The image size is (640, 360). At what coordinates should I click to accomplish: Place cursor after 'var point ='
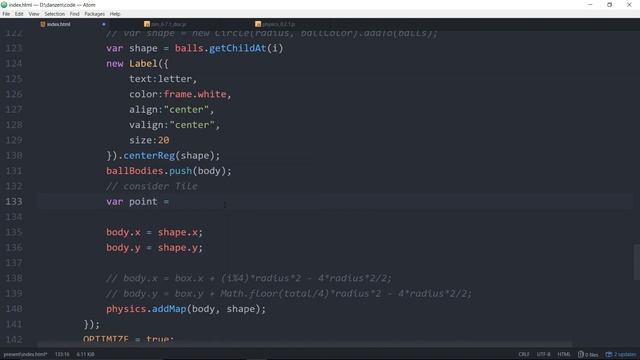tap(170, 202)
